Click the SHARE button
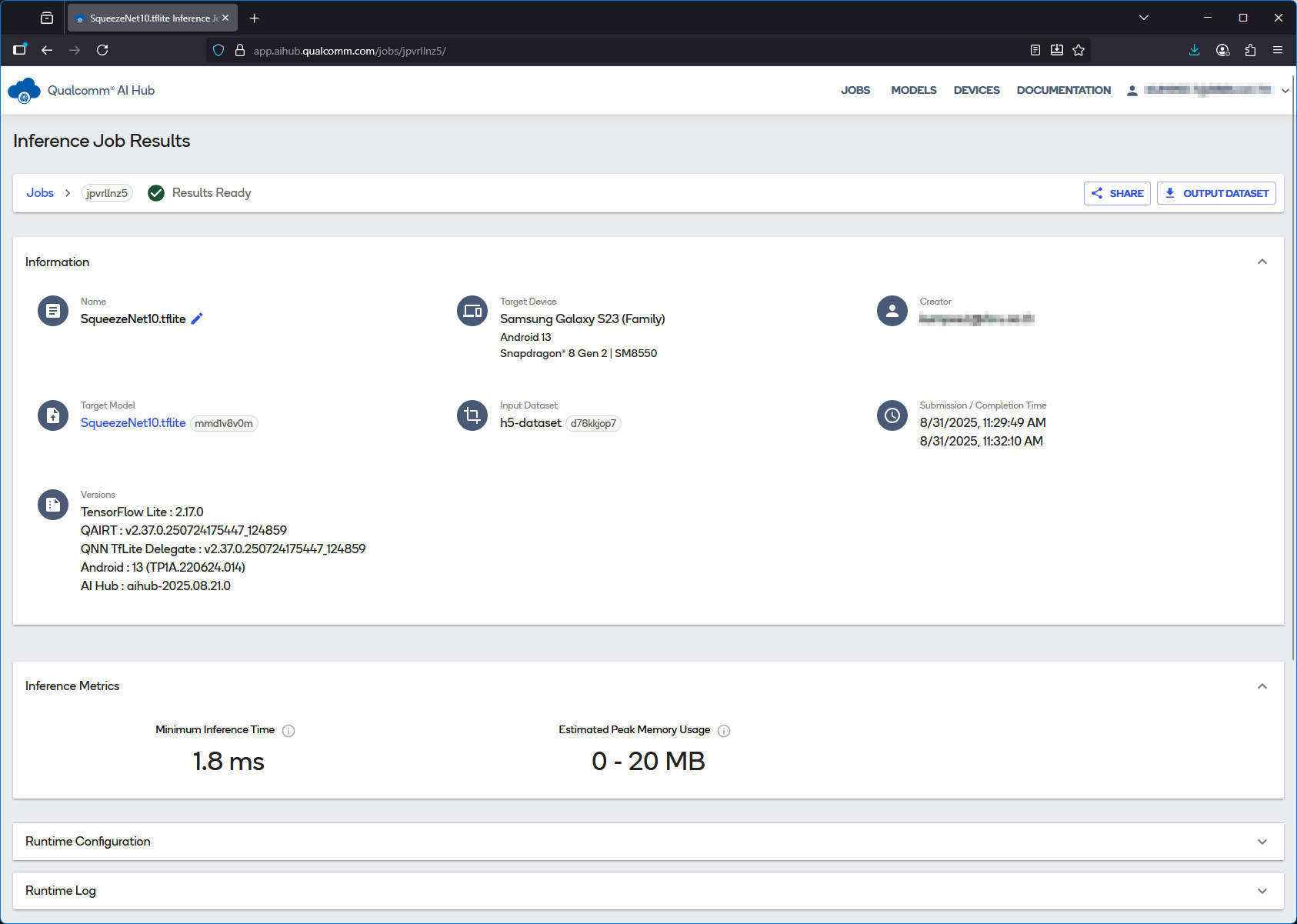 1117,193
